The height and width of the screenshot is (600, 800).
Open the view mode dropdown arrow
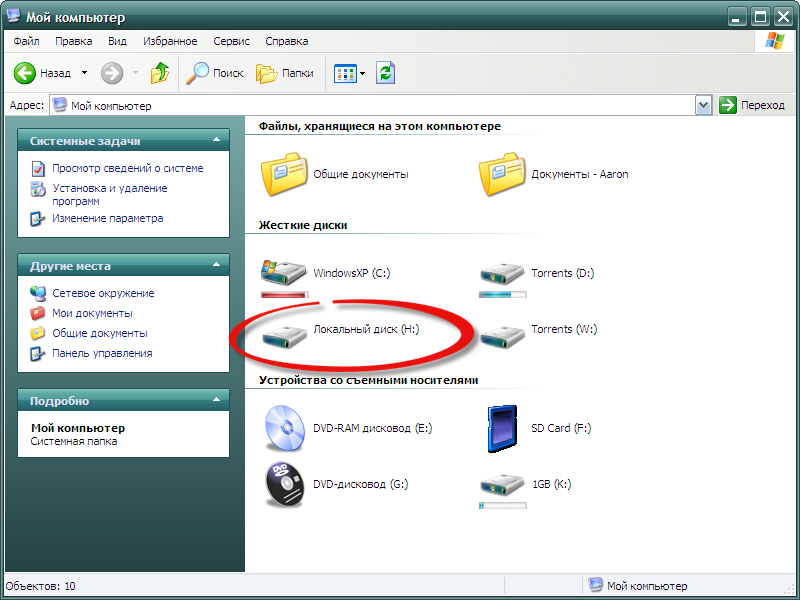[362, 73]
